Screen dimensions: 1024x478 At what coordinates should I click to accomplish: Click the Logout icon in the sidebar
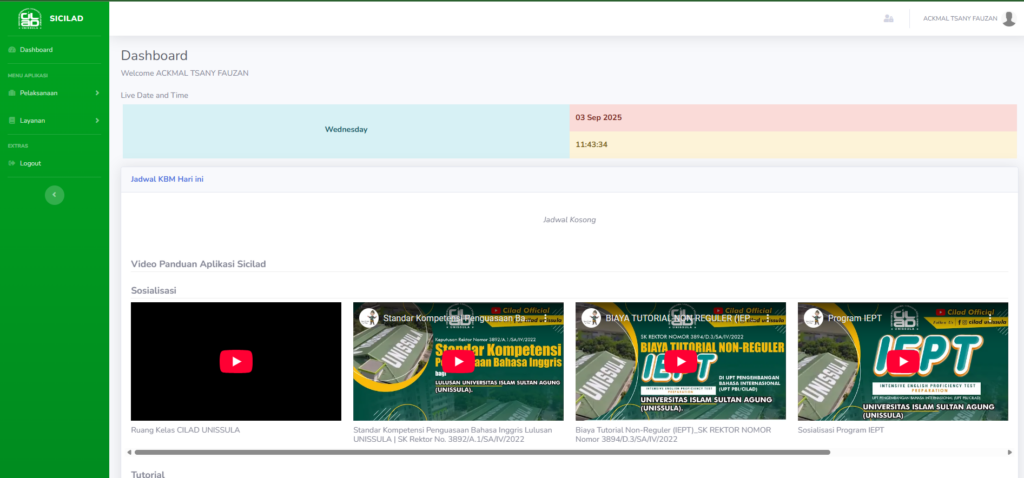12,163
